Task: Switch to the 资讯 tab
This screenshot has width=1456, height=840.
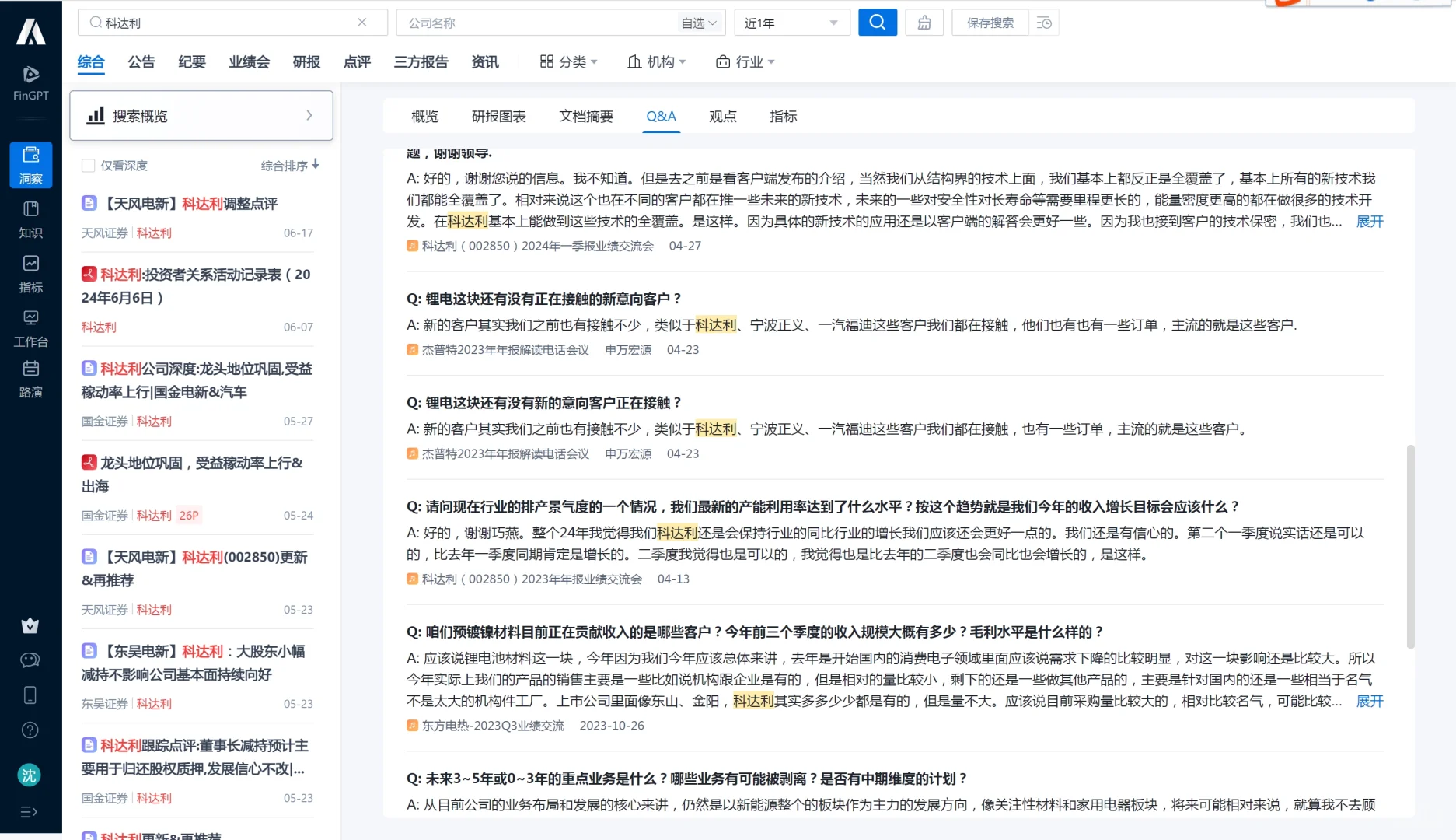Action: coord(485,62)
